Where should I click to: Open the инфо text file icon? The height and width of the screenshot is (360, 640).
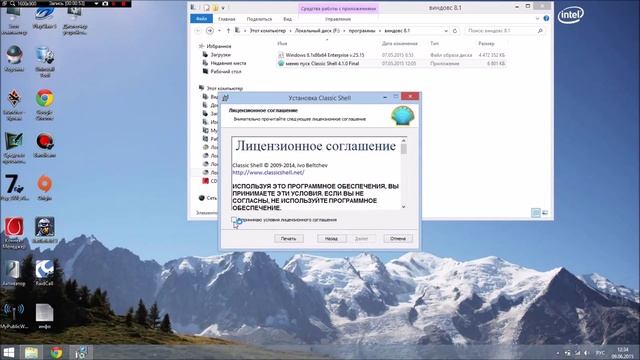tap(44, 316)
